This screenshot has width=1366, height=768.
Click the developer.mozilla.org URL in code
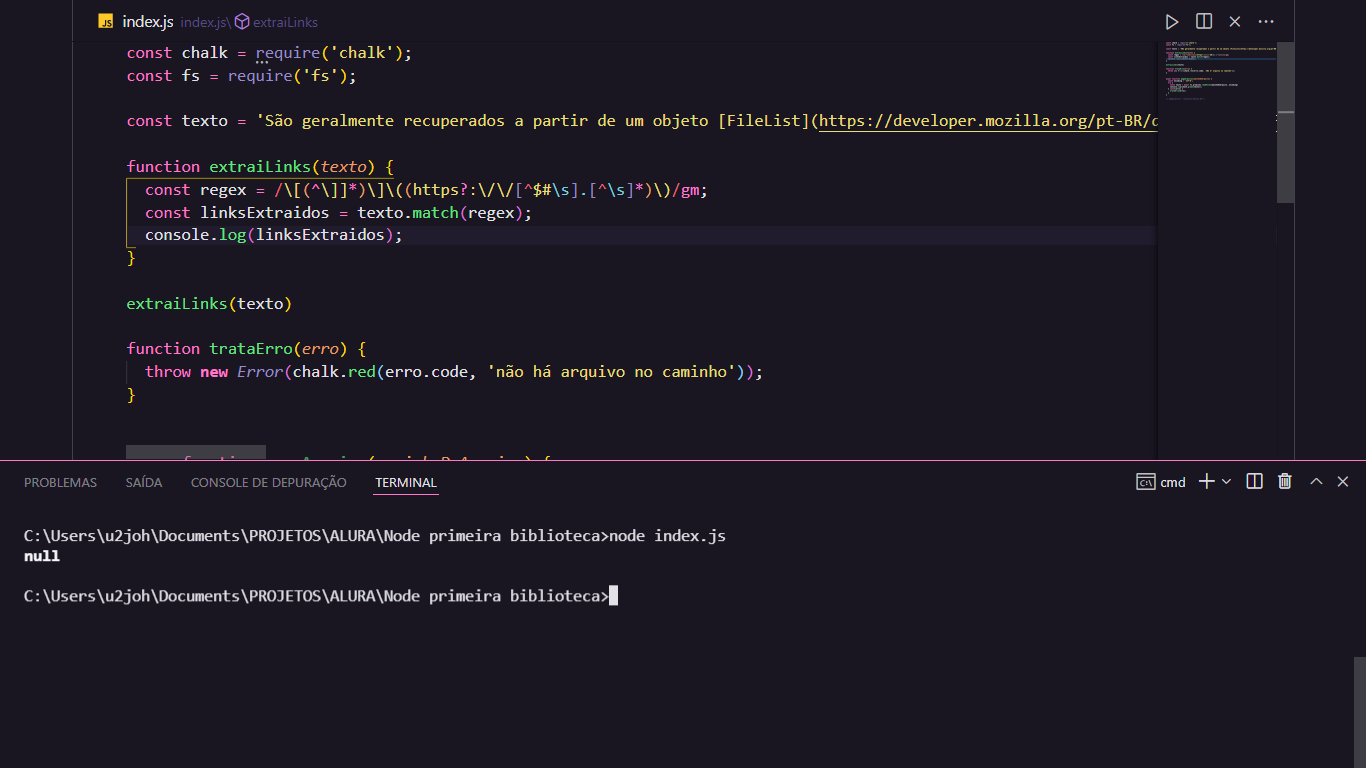pyautogui.click(x=988, y=121)
